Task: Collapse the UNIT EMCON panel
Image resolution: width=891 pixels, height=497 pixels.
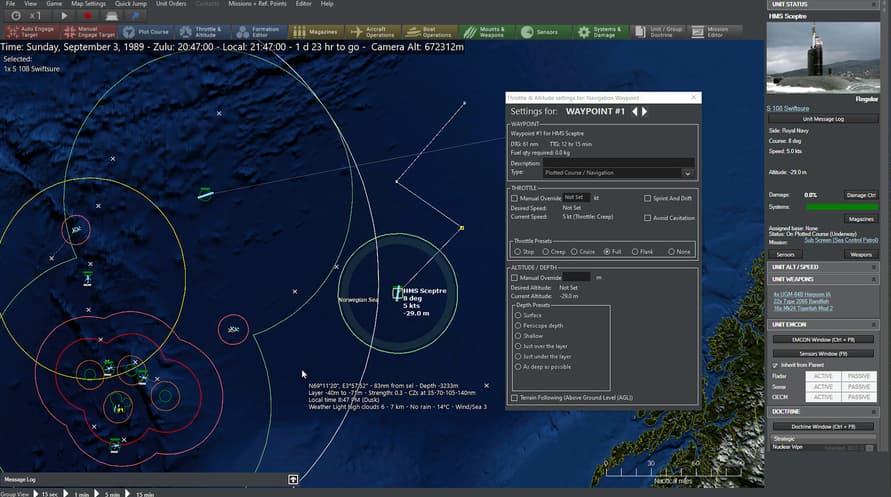Action: tap(873, 324)
